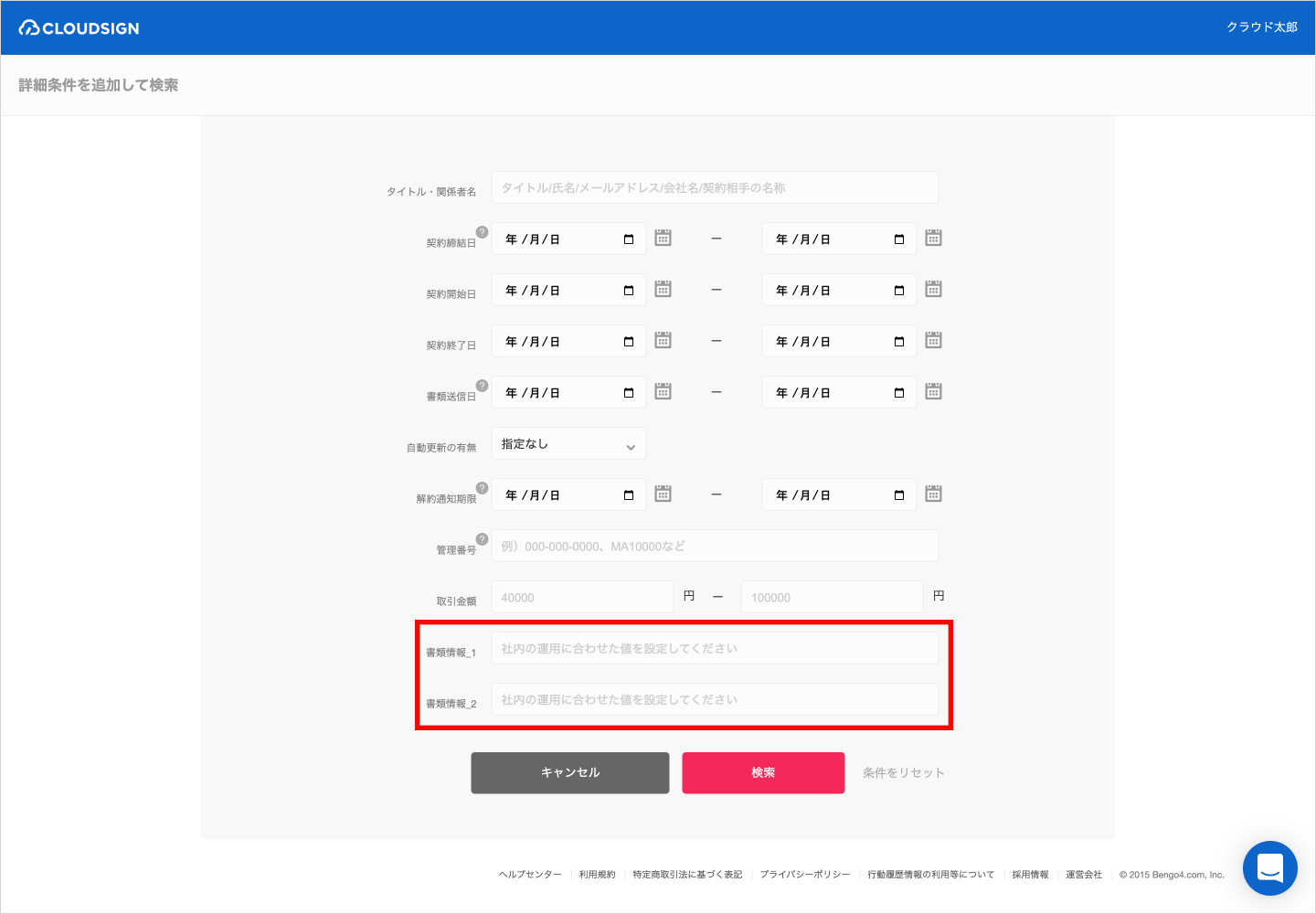Click the 取引金額 maximum amount field
The width and height of the screenshot is (1316, 914).
pos(832,597)
